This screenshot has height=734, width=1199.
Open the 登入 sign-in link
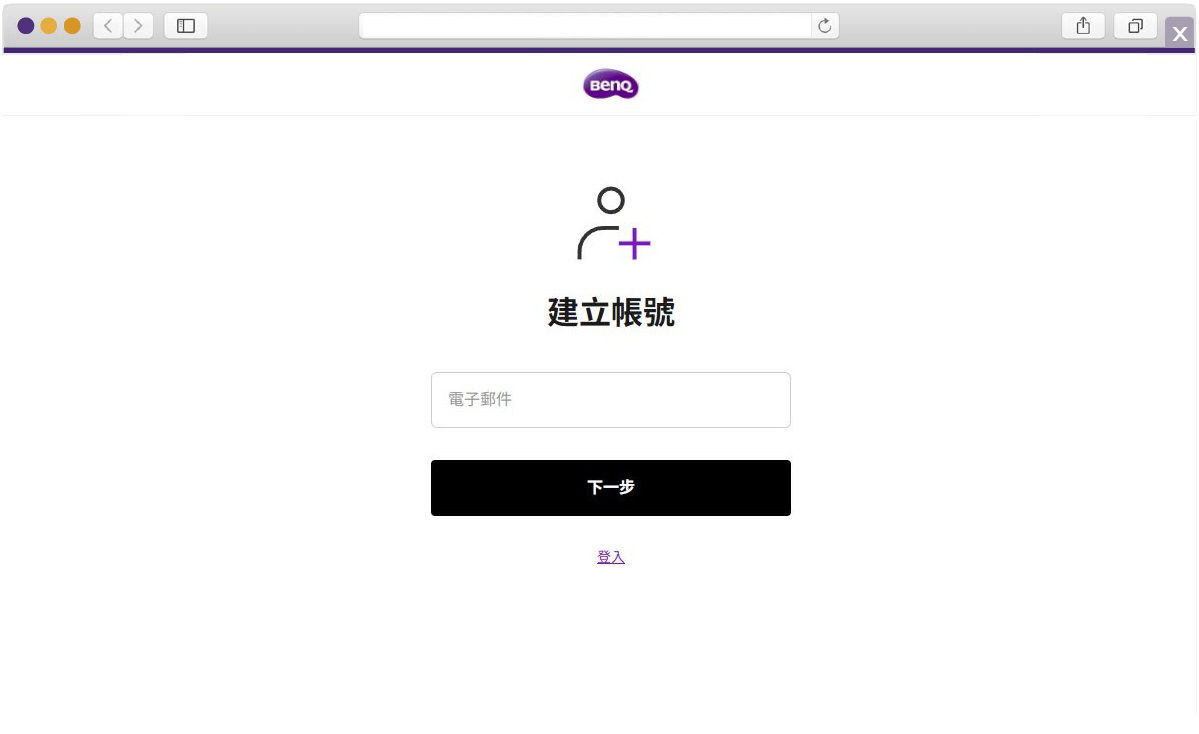pyautogui.click(x=610, y=558)
